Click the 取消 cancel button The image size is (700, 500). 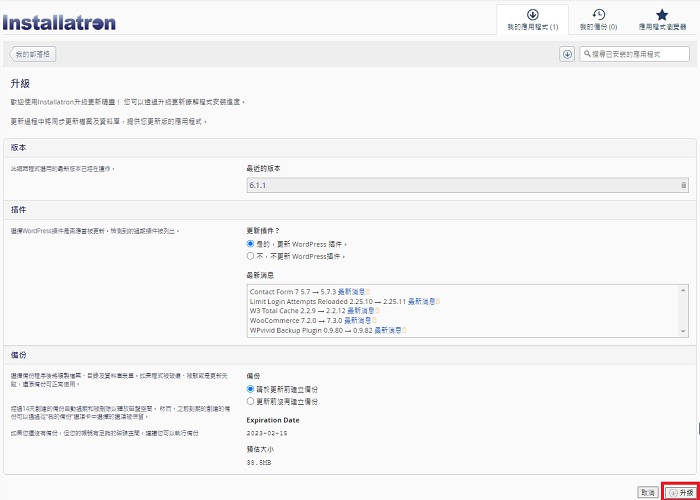click(647, 492)
